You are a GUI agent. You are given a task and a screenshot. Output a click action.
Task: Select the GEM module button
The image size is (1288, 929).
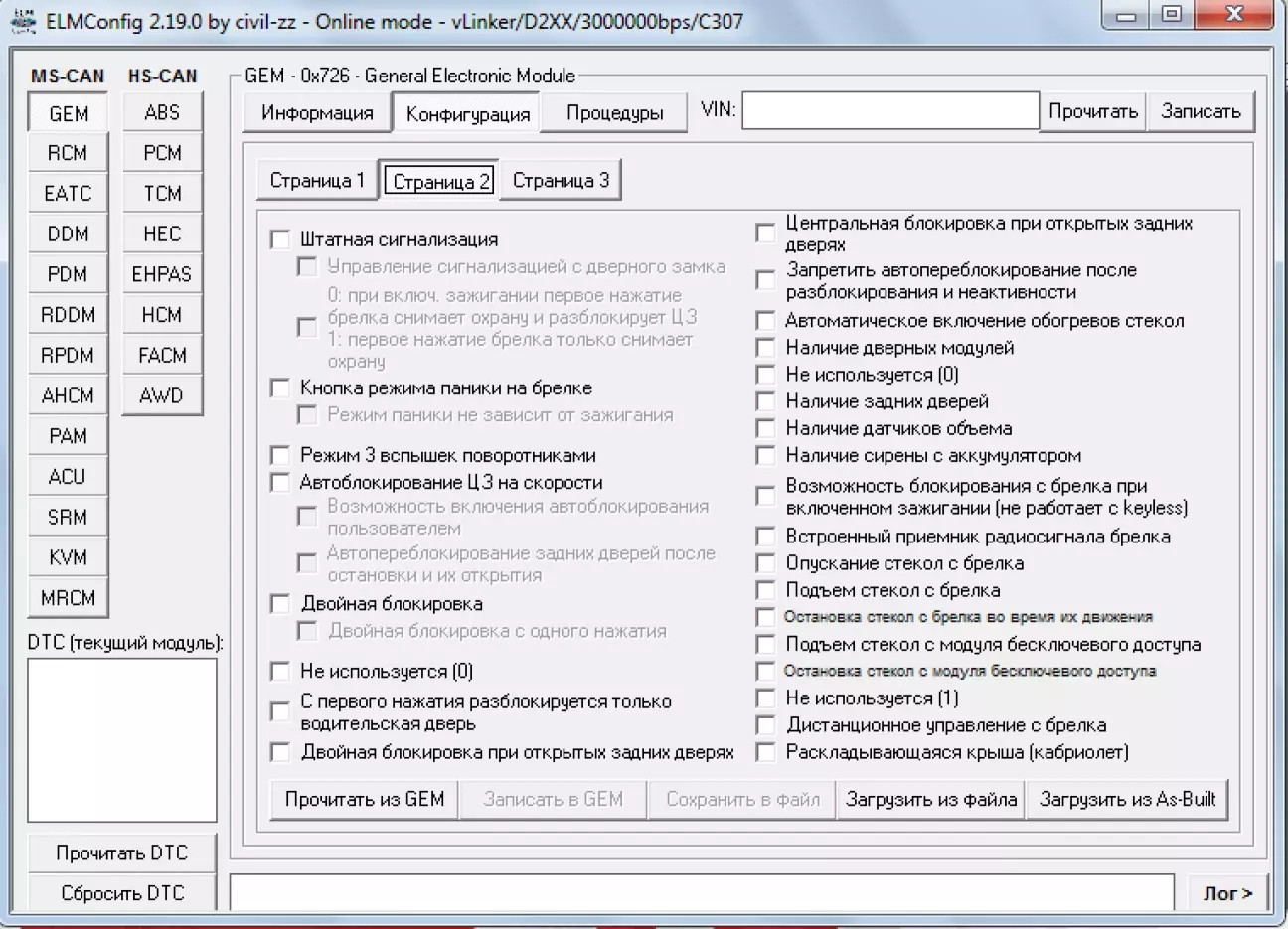[x=68, y=113]
